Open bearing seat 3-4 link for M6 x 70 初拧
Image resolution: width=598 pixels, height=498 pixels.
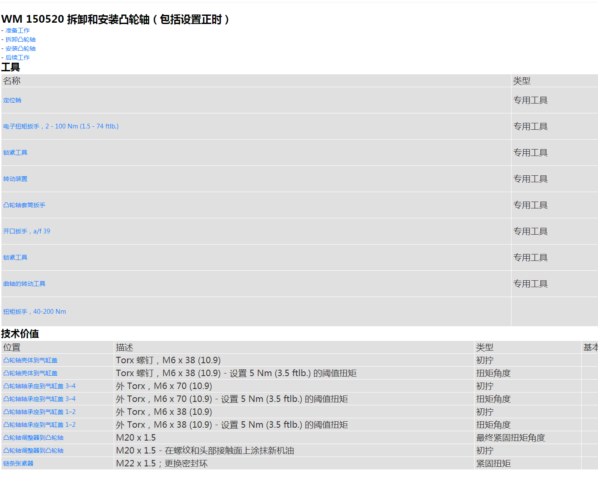click(39, 386)
